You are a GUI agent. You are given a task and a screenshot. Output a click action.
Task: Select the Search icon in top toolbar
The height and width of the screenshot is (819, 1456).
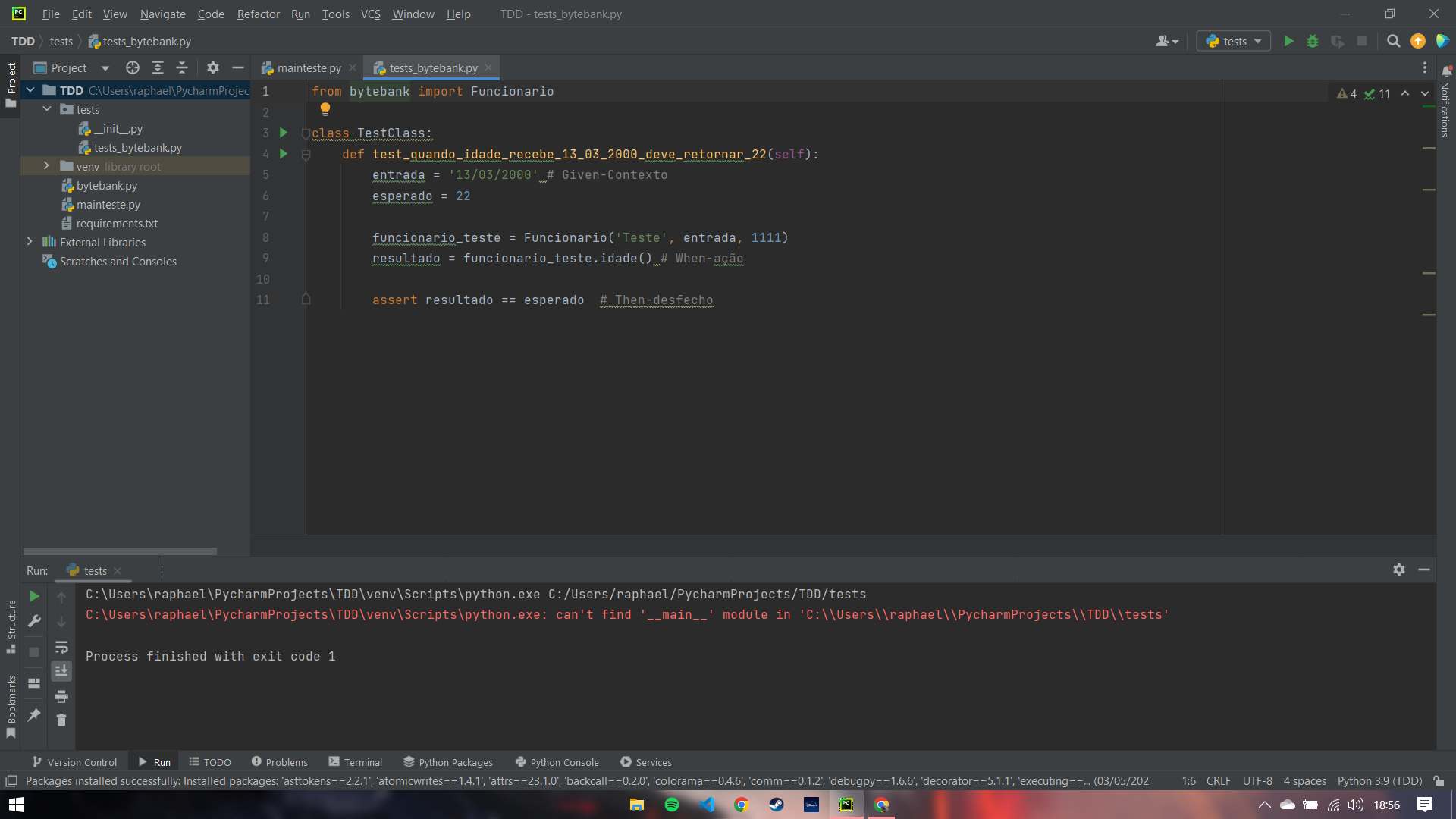[1393, 41]
